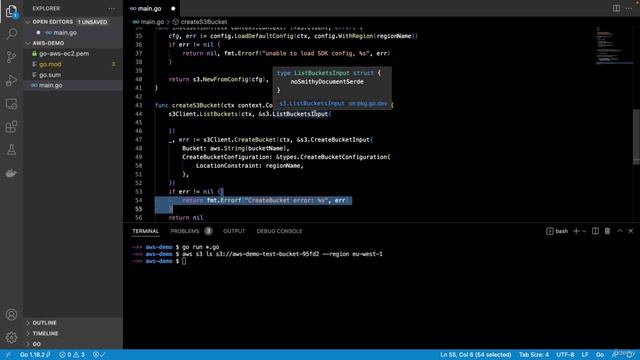Viewport: 640px width, 360px height.
Task: Open s3.ListBucketsInput on pkg.go.dev link
Action: (x=333, y=104)
